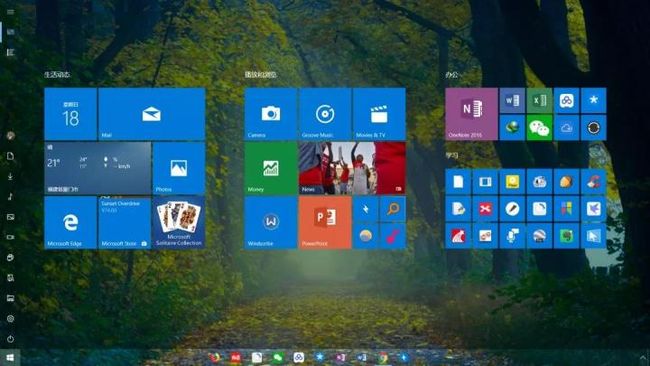The height and width of the screenshot is (366, 650).
Task: Open the black circle small tile
Action: point(594,128)
